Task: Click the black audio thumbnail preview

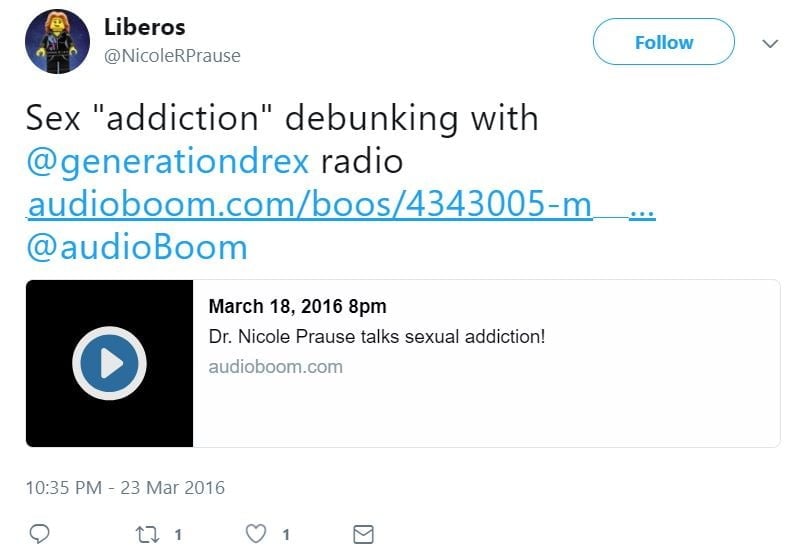Action: (109, 363)
